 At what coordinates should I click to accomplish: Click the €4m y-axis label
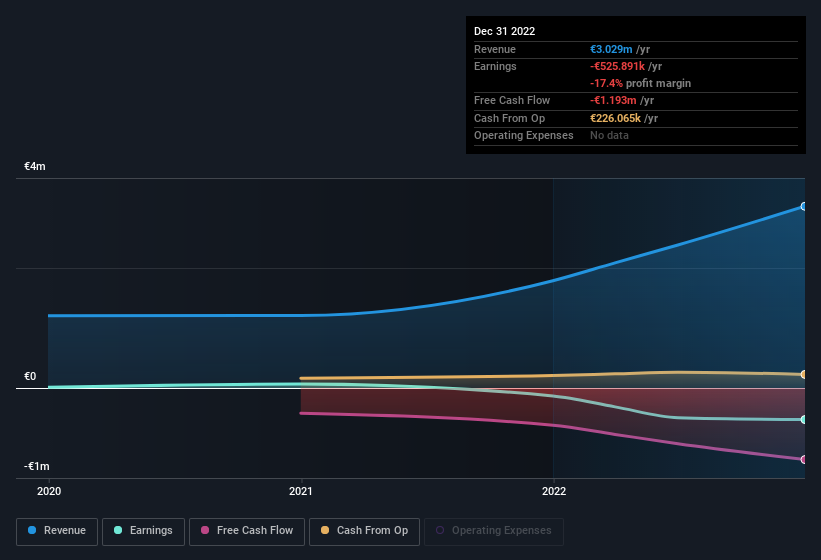pyautogui.click(x=35, y=166)
